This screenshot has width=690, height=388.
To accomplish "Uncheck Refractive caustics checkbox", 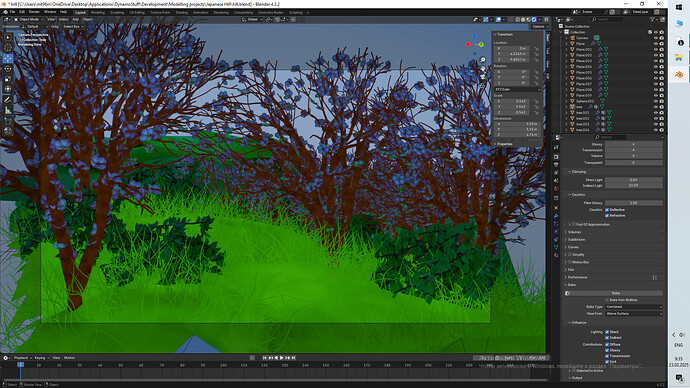I will coord(607,216).
